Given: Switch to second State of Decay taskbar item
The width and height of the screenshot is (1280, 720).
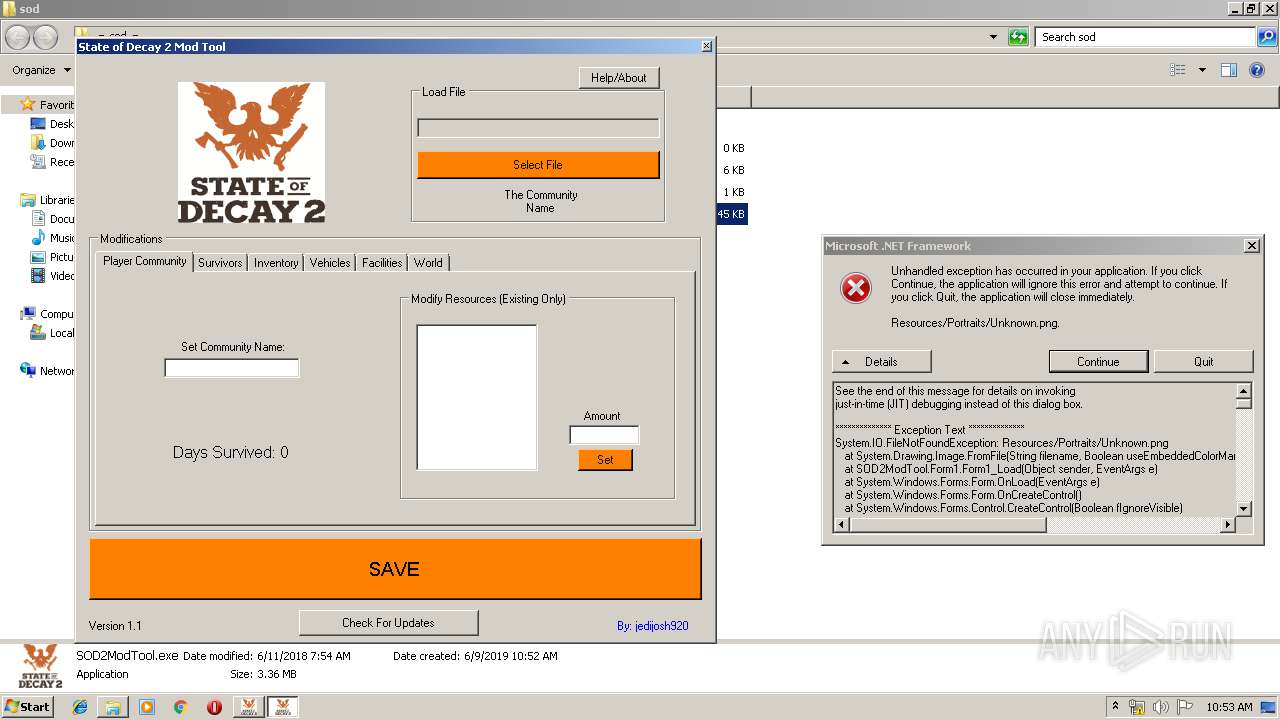Looking at the screenshot, I should pos(282,707).
